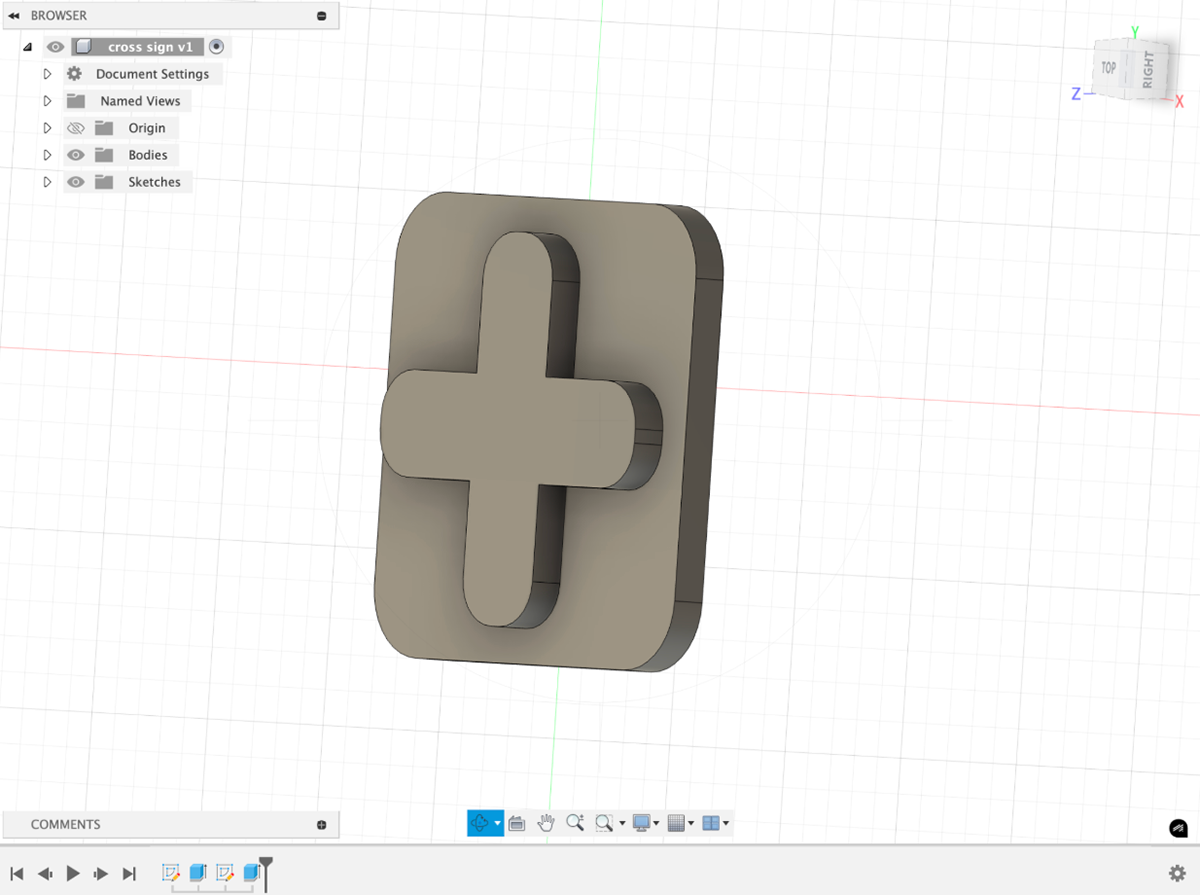Activate the Orbit tool in navigation bar
The height and width of the screenshot is (895, 1200).
[x=480, y=823]
